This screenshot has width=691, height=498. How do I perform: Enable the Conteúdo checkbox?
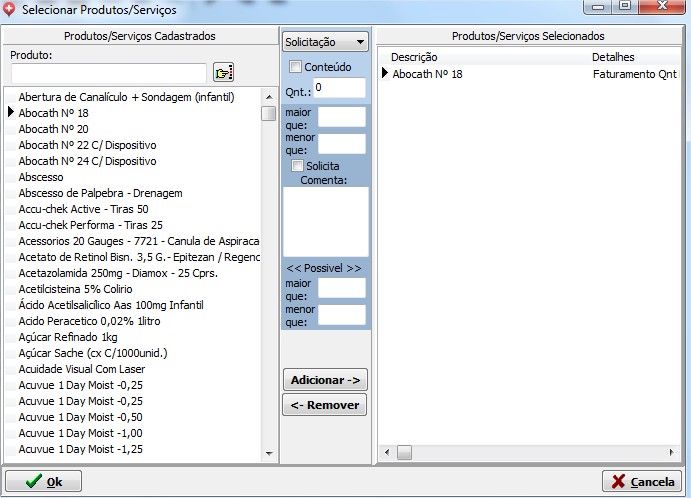click(x=296, y=67)
